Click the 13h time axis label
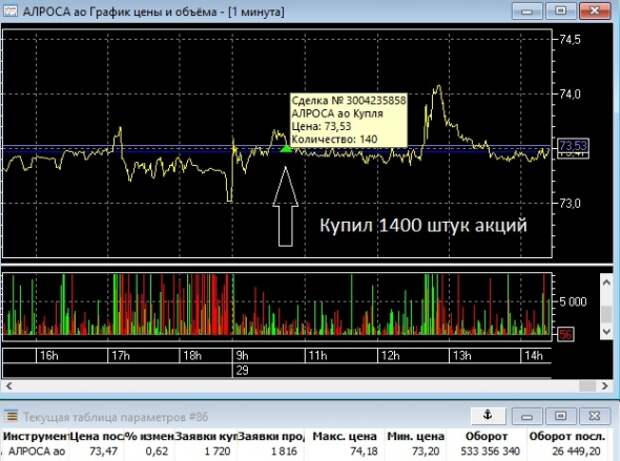 462,355
